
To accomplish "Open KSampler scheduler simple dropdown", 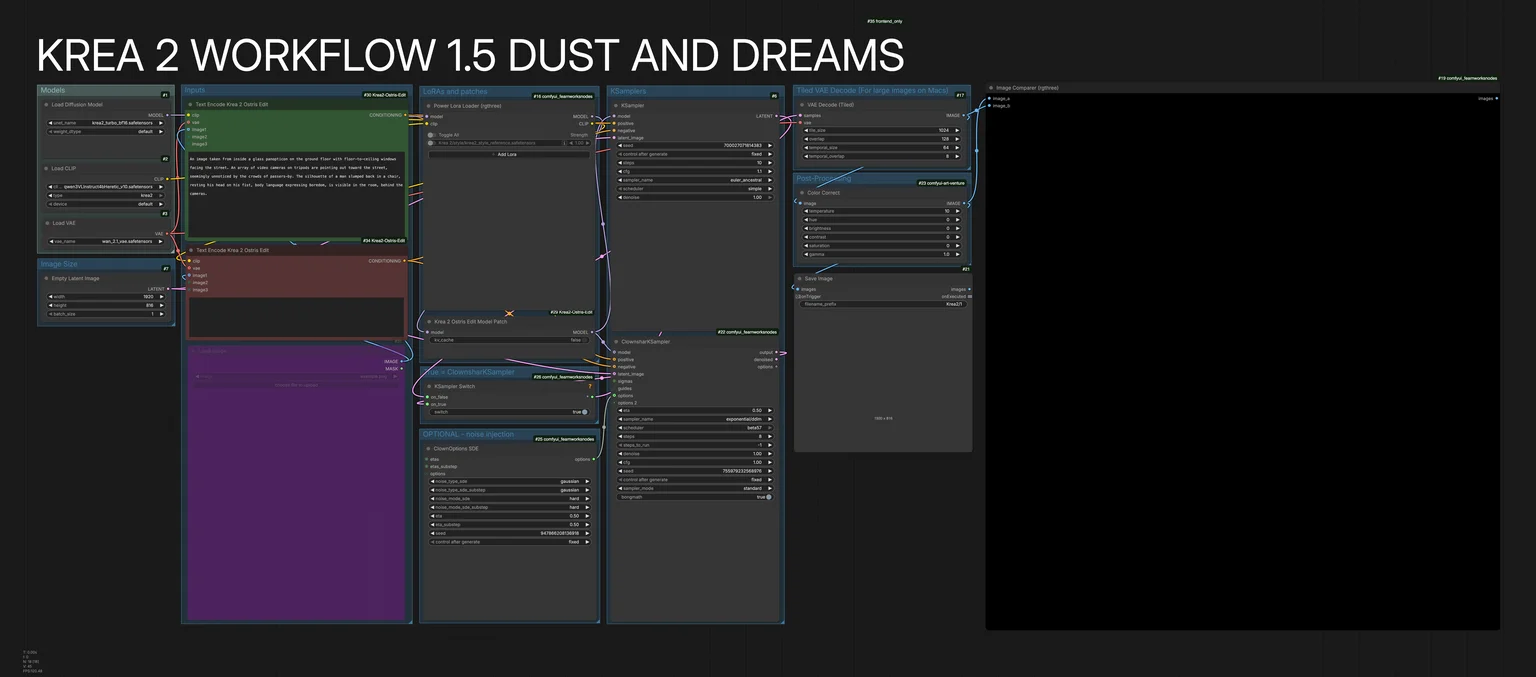I will (x=696, y=188).
